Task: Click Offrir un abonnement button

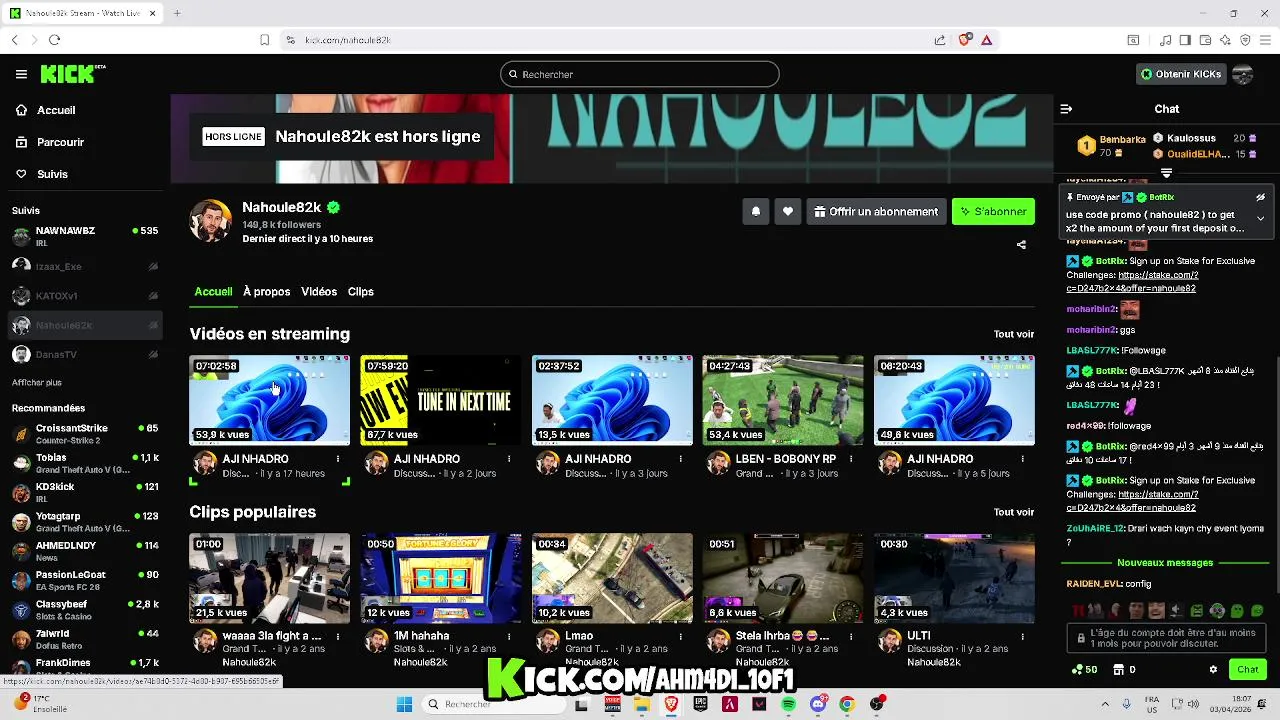Action: pyautogui.click(x=876, y=211)
